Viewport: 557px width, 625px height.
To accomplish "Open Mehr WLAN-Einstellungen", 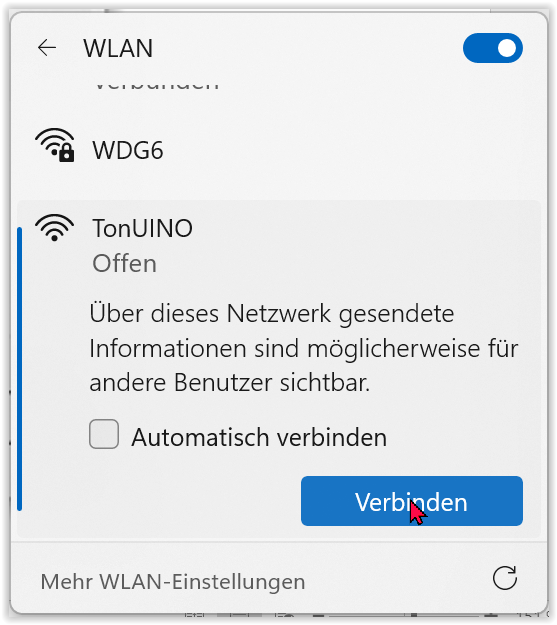I will click(173, 582).
